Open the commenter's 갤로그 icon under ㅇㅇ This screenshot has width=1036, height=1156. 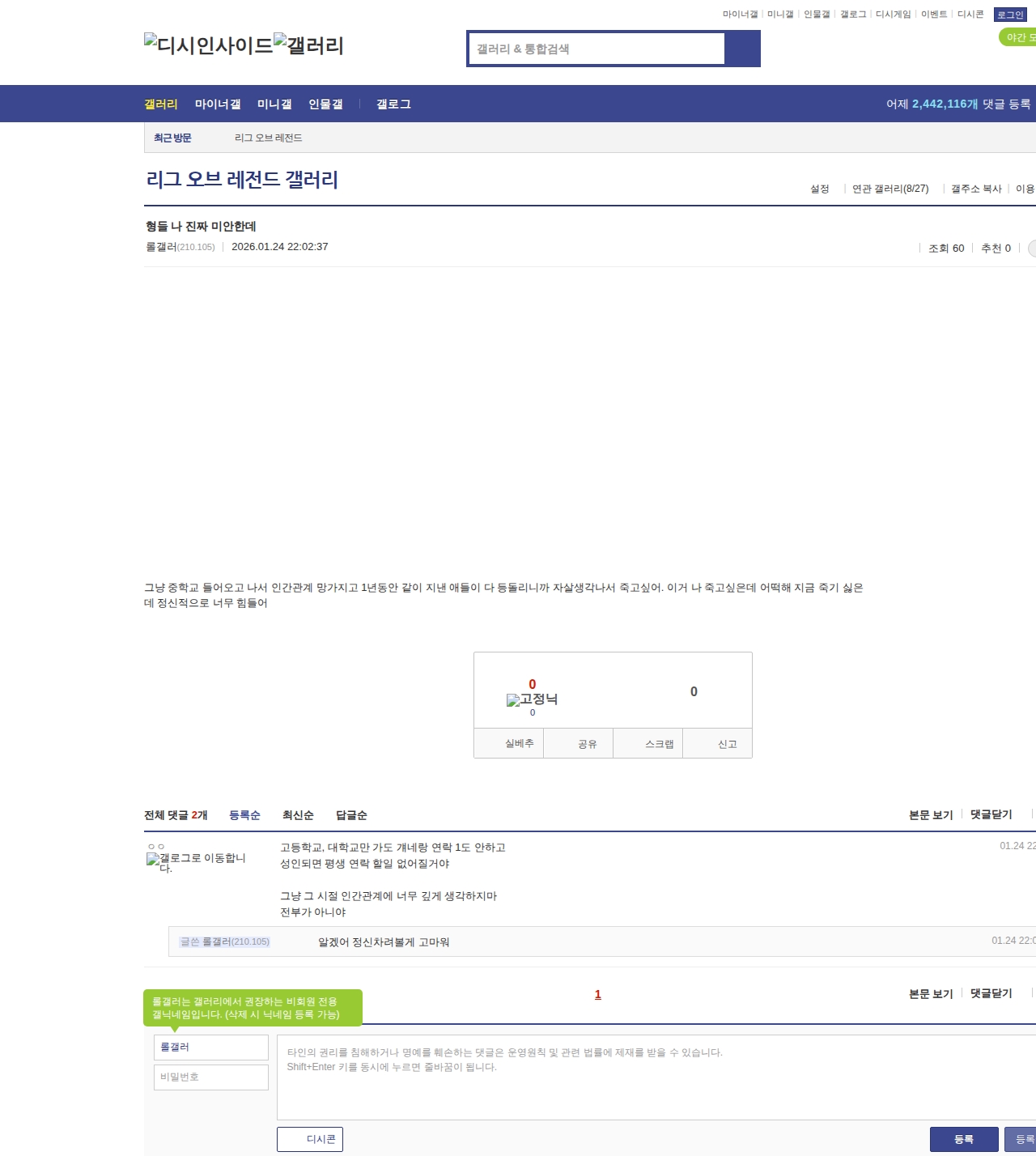pyautogui.click(x=196, y=862)
